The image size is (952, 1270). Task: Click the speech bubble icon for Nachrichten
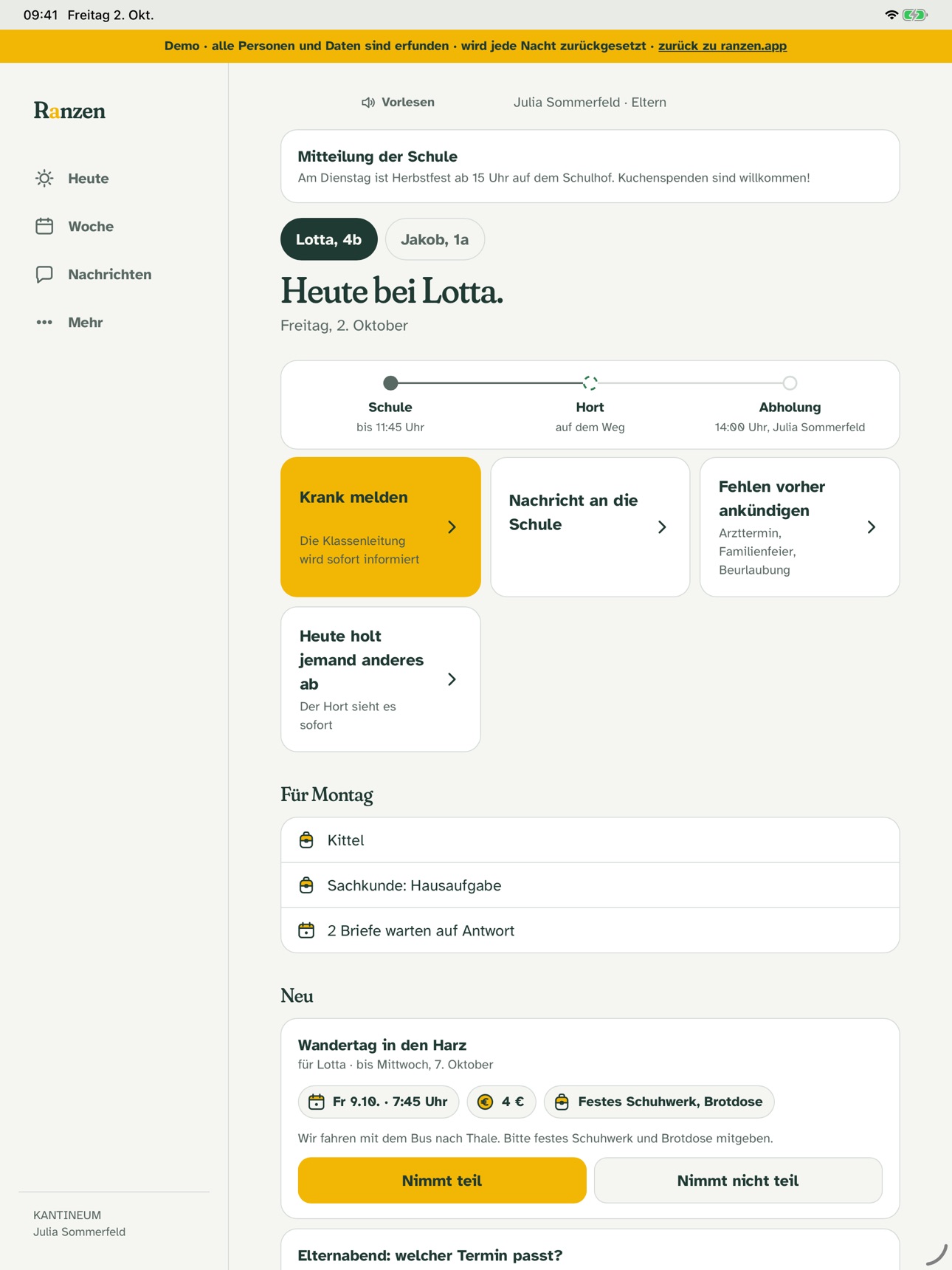coord(44,274)
